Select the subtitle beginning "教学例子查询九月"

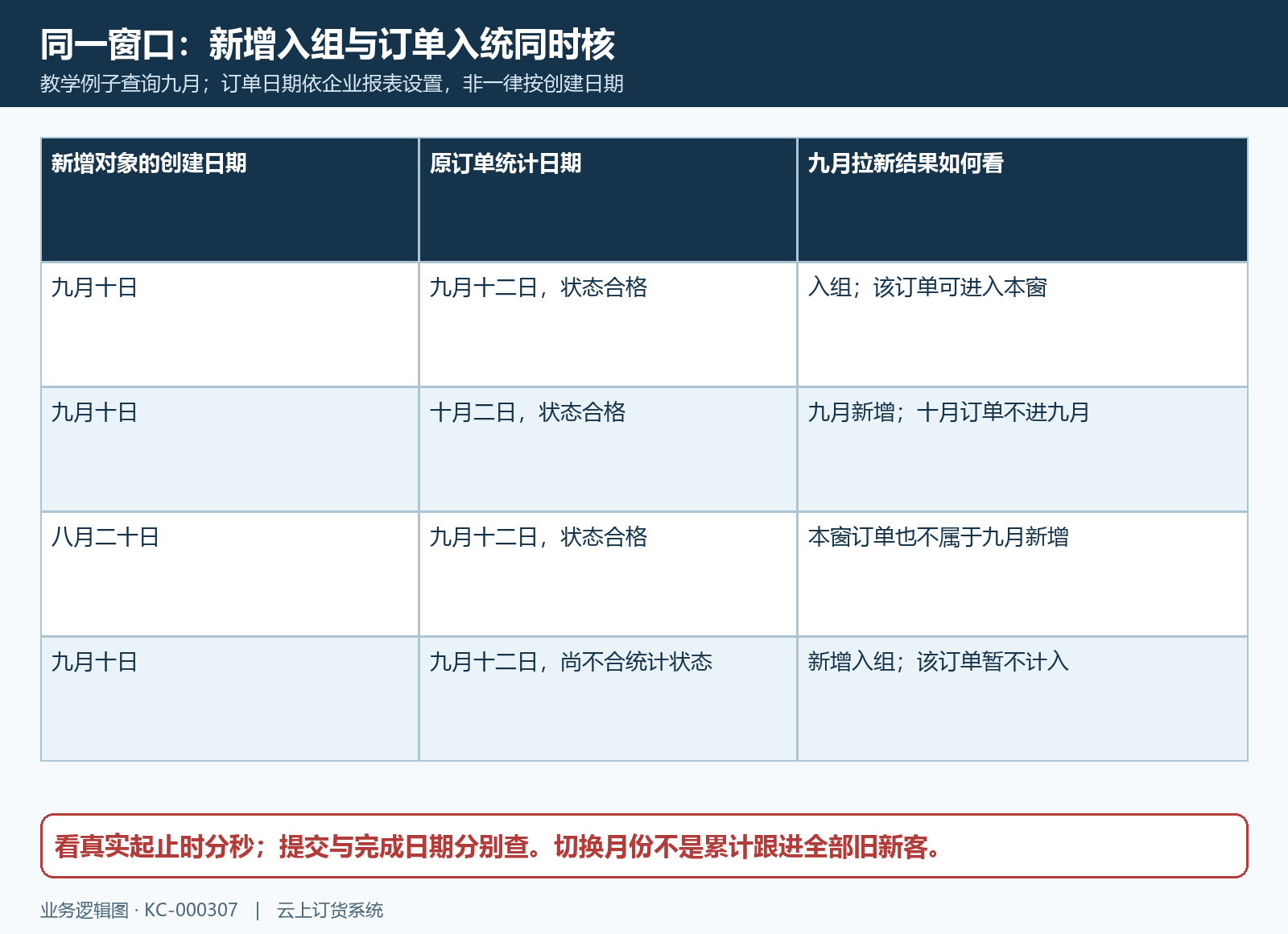pyautogui.click(x=332, y=84)
